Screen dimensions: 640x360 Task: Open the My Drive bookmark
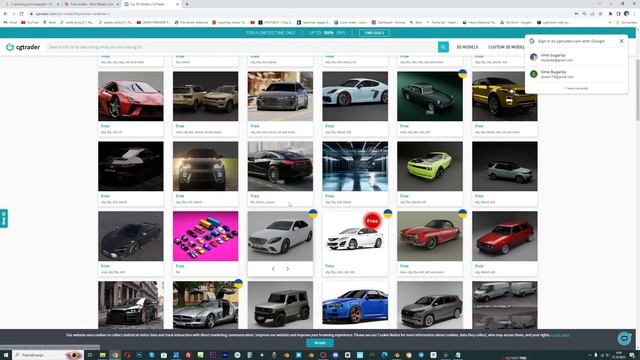pyautogui.click(x=516, y=22)
